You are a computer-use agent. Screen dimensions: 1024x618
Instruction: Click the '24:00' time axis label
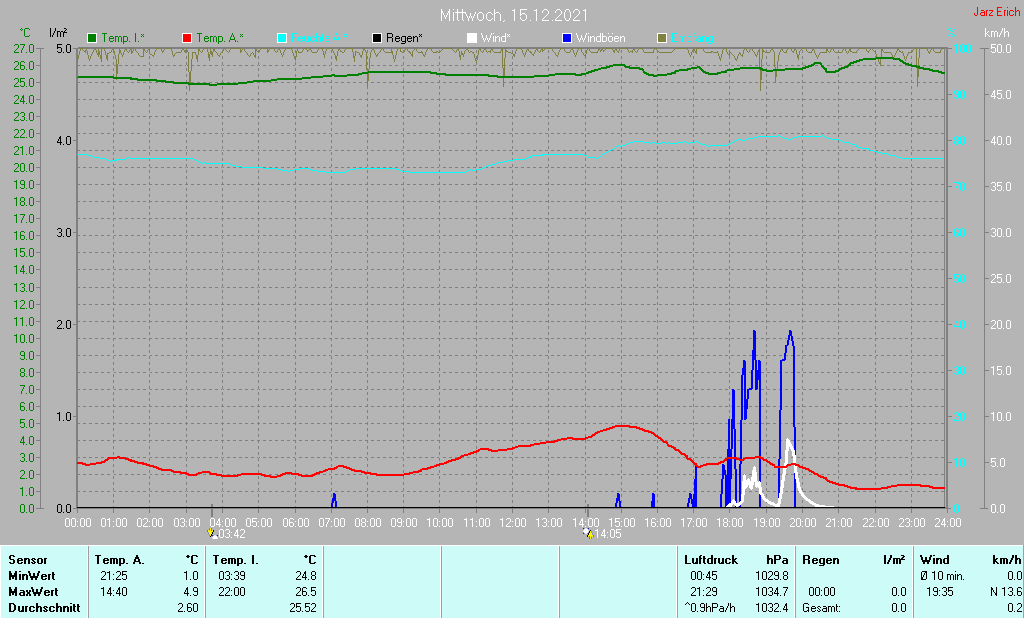(x=947, y=523)
